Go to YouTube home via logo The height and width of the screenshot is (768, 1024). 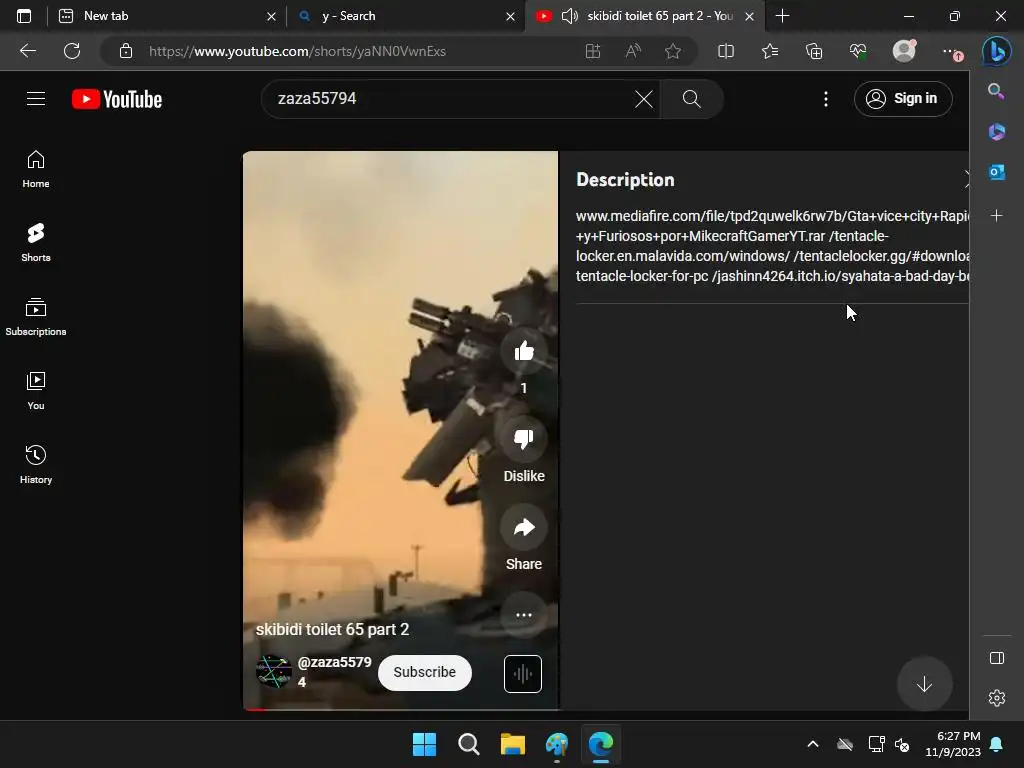click(117, 99)
